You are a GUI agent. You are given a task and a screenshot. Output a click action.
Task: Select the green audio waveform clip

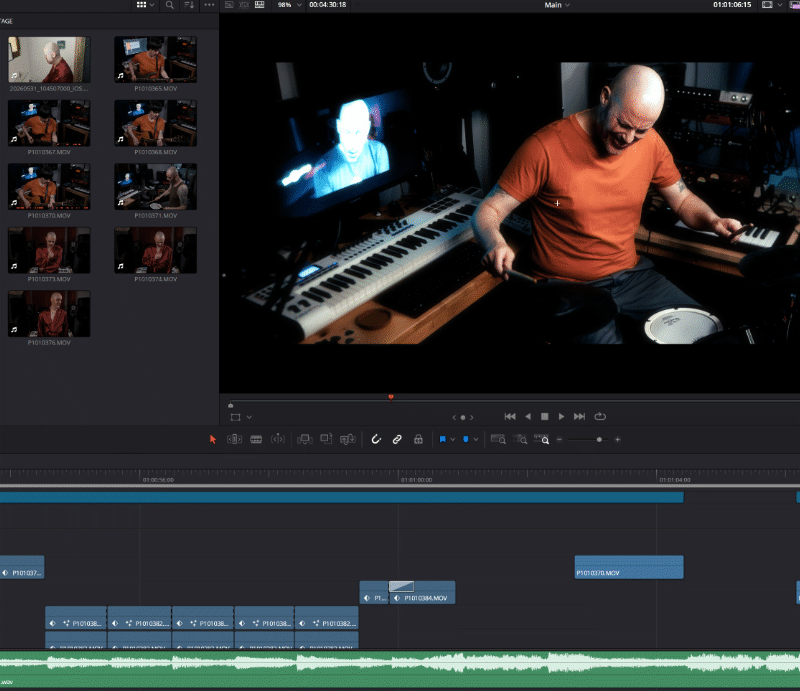(x=400, y=669)
